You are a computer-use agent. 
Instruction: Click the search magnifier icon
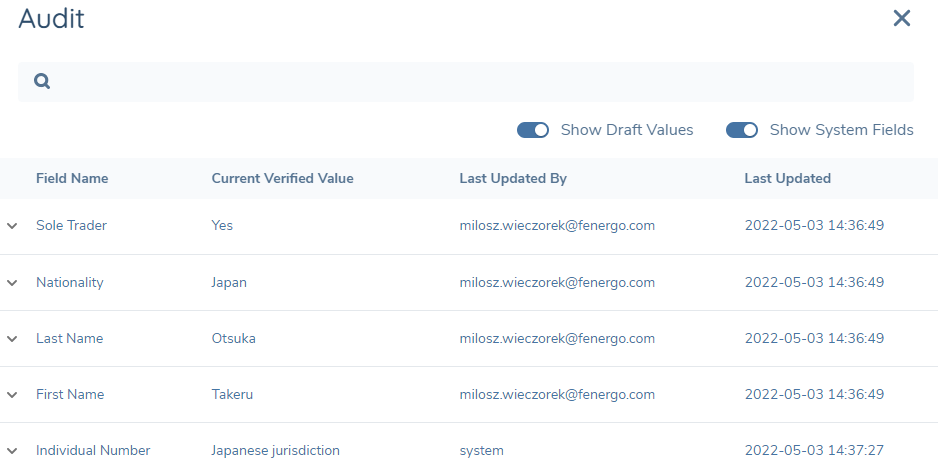(x=42, y=82)
